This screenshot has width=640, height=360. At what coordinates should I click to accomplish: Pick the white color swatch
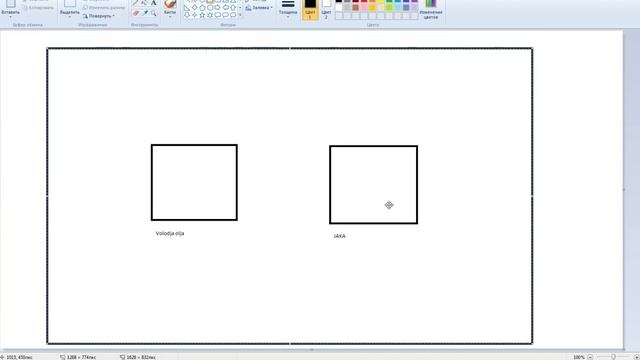[x=339, y=7]
